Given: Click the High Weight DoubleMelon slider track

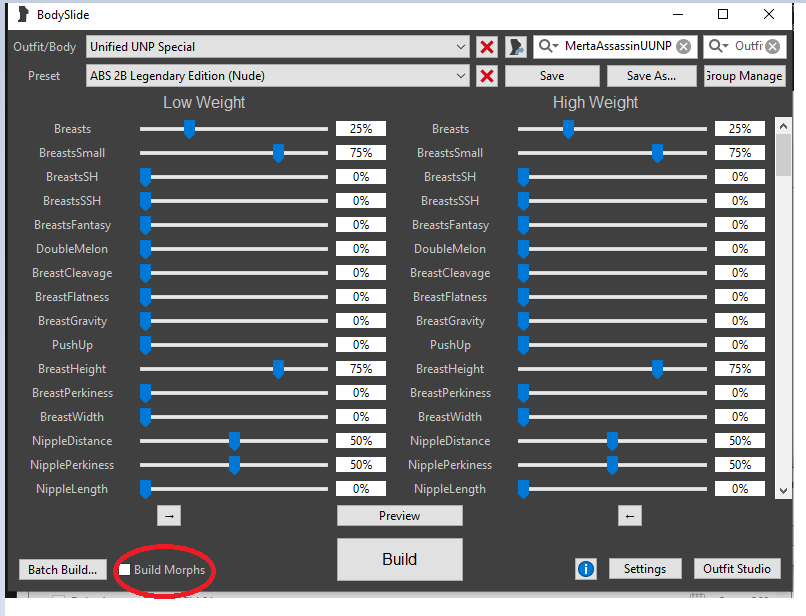Looking at the screenshot, I should pos(612,249).
